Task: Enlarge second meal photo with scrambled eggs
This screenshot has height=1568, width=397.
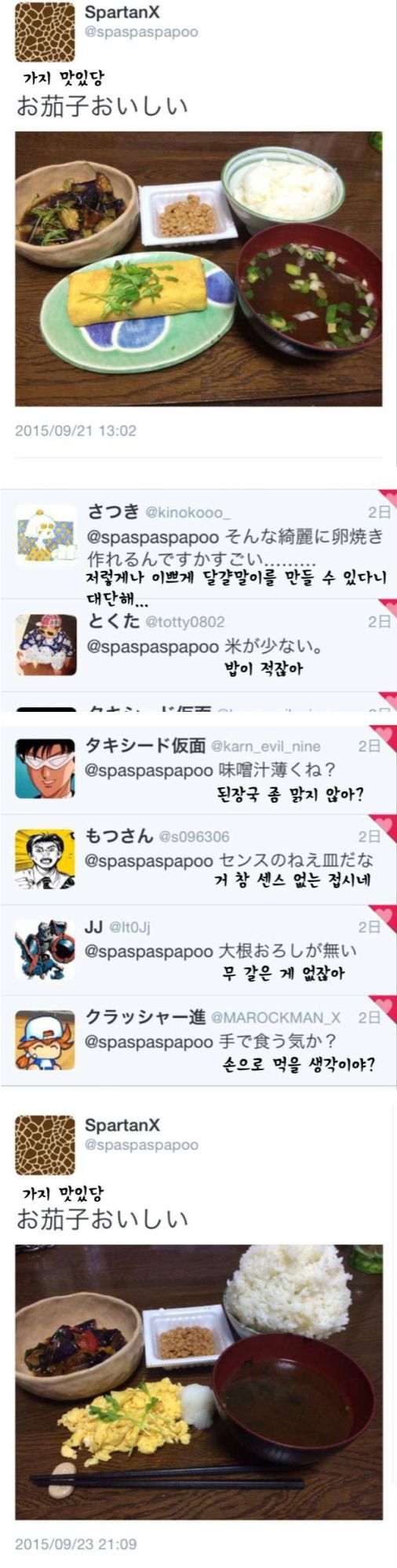Action: [x=198, y=1382]
